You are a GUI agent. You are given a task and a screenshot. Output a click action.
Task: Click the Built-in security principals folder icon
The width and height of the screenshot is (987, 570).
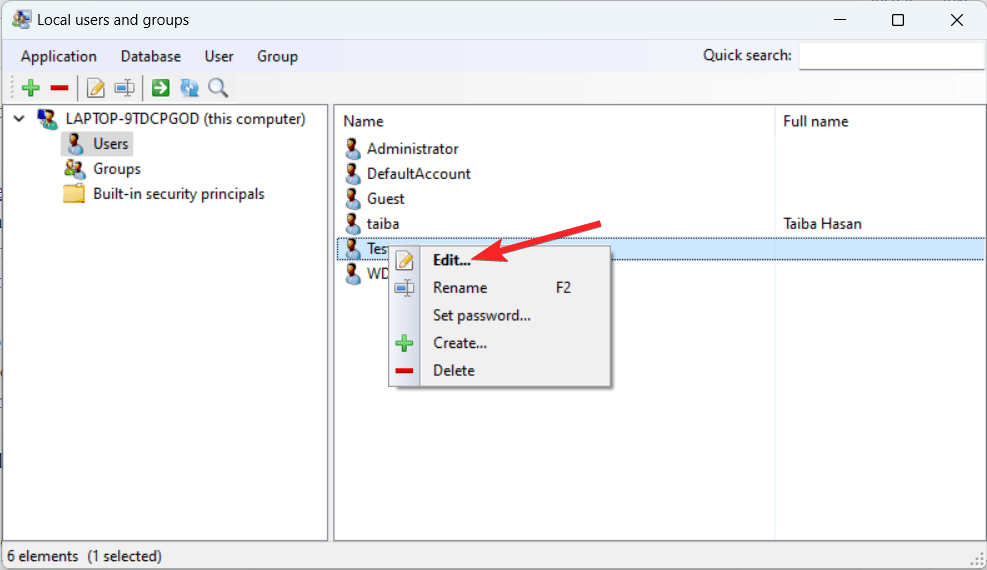74,194
